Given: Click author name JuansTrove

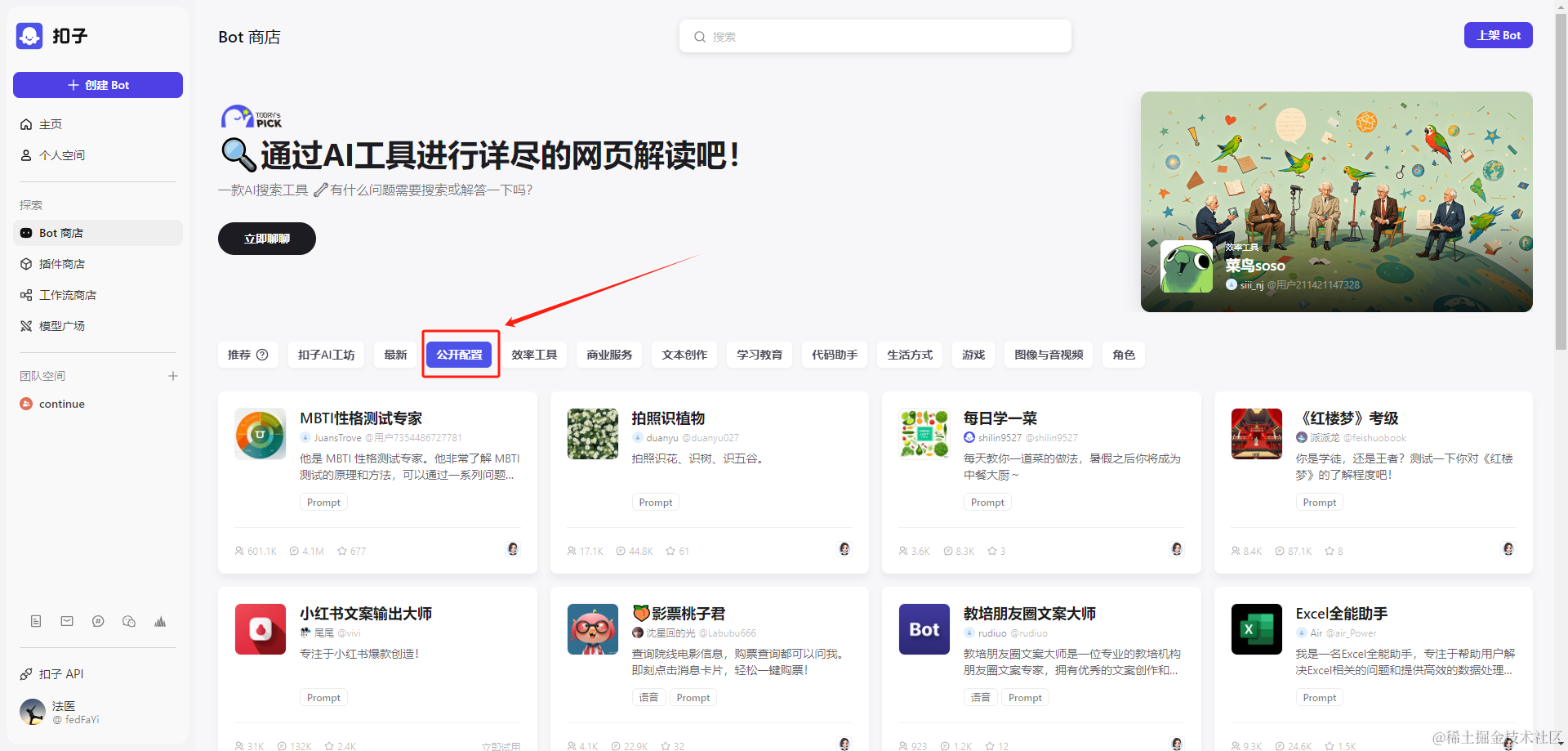Looking at the screenshot, I should [x=337, y=438].
